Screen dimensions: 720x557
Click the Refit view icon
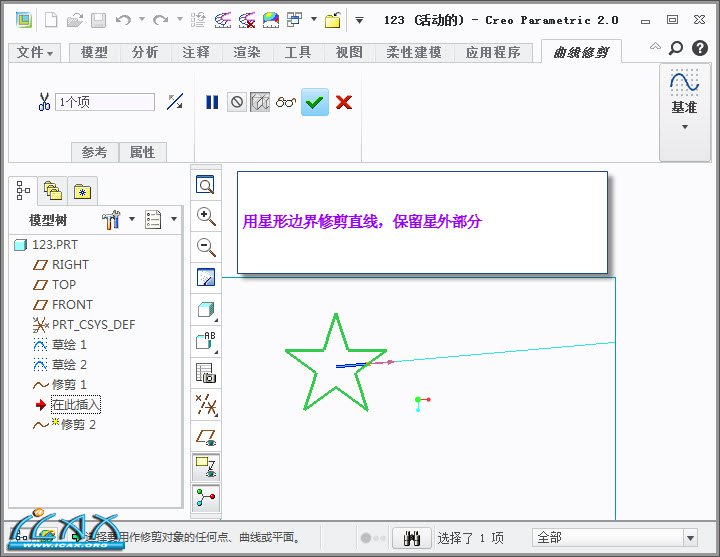[205, 185]
